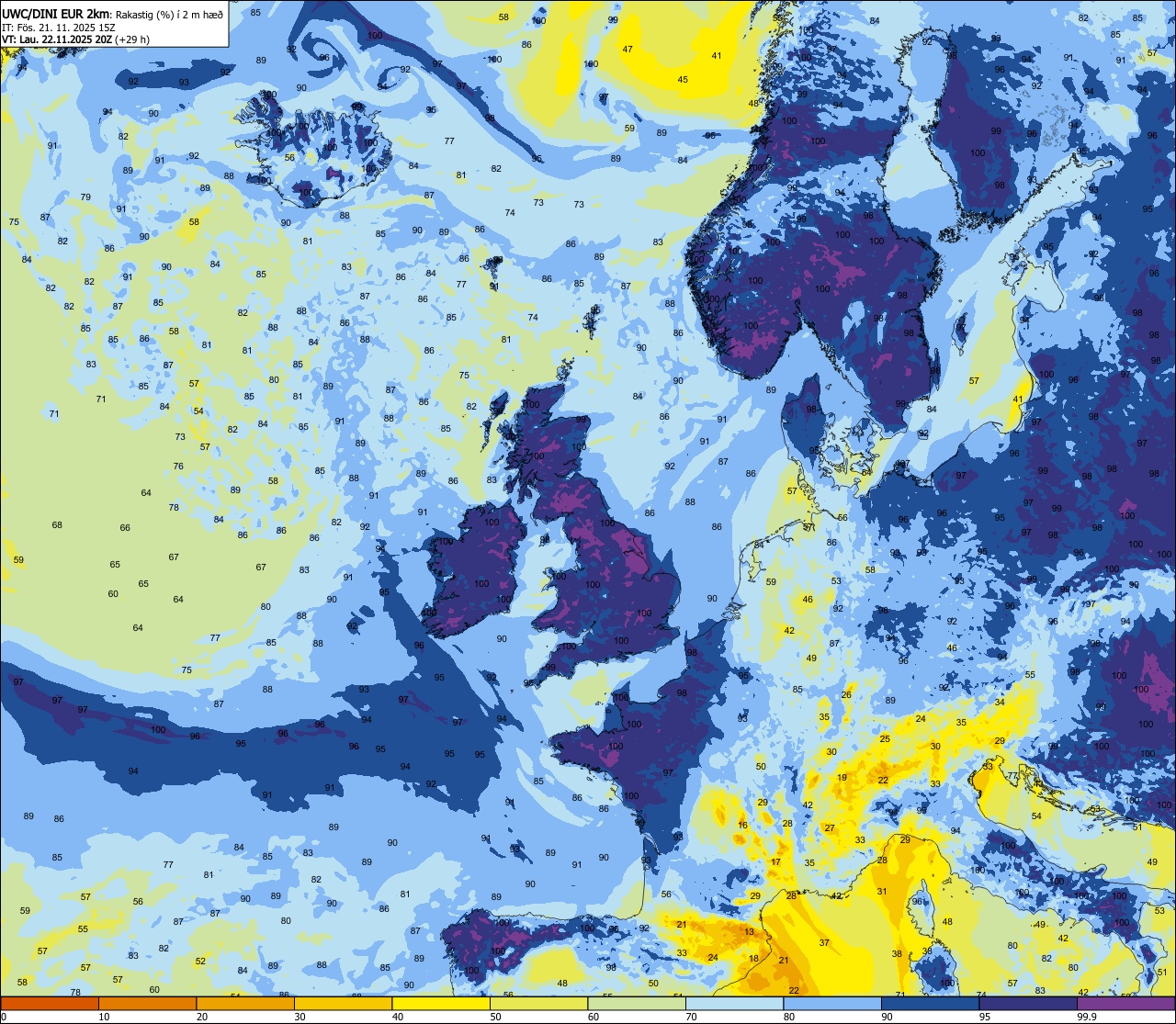This screenshot has height=1024, width=1176.
Task: Click the yellow-green 50–60 legend swatch
Action: (538, 1003)
